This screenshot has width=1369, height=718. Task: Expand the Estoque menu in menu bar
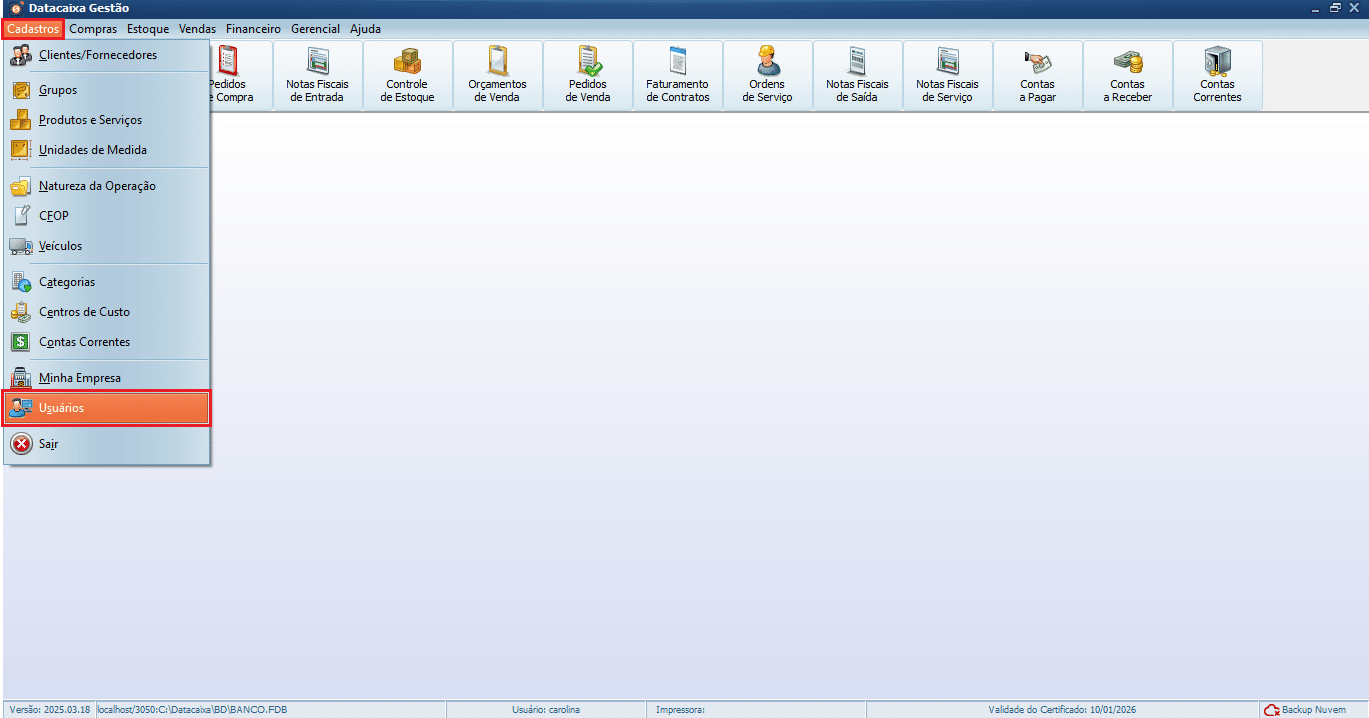point(148,29)
